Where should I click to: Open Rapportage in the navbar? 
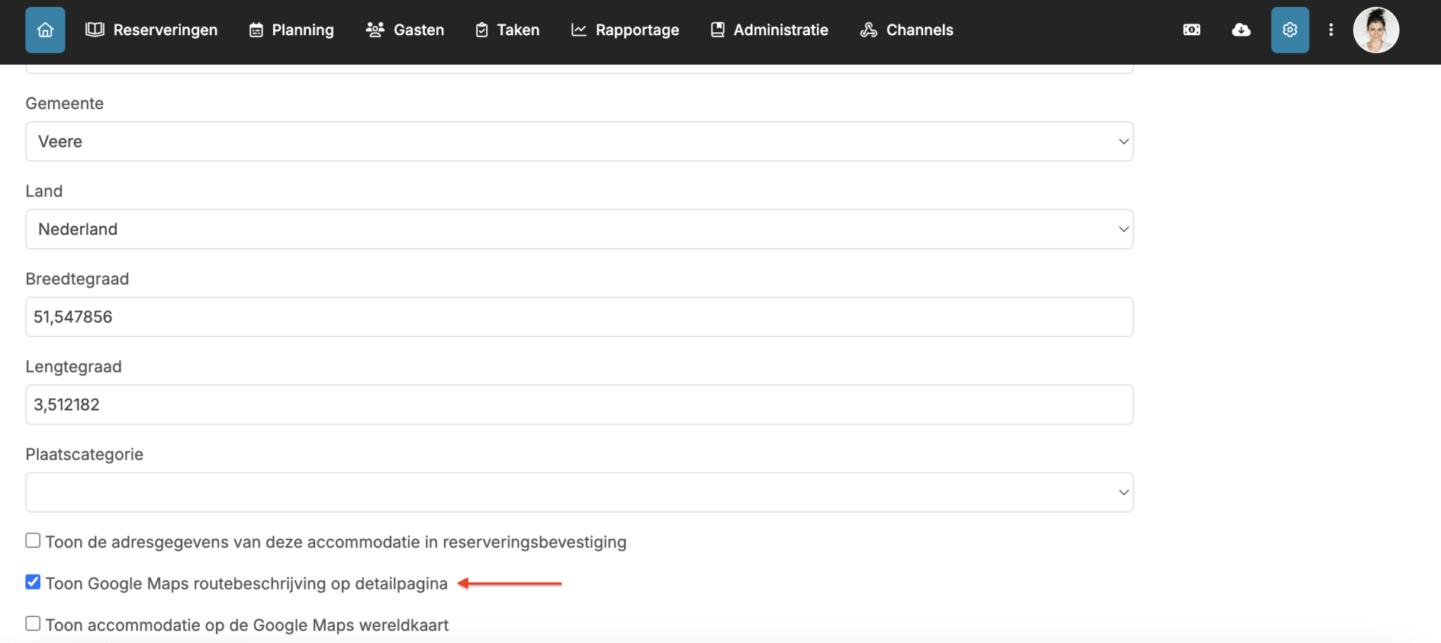tap(625, 30)
